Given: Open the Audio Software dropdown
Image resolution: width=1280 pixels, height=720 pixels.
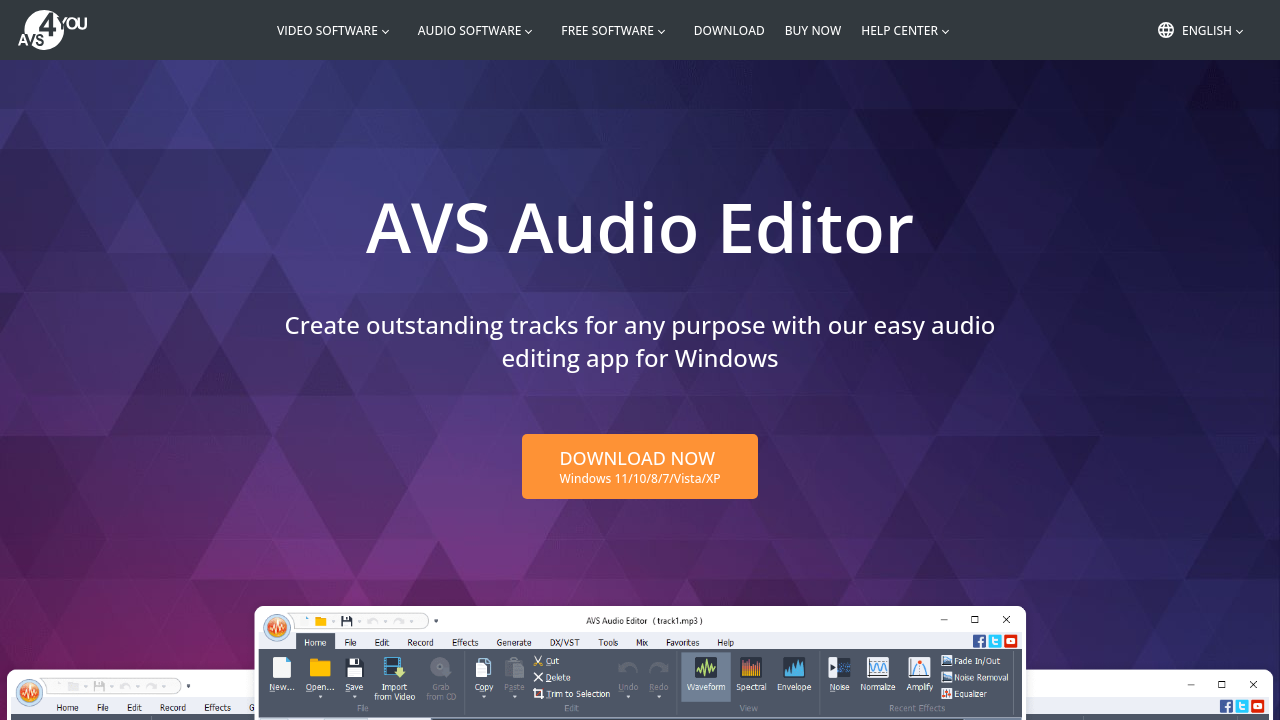Looking at the screenshot, I should click(475, 31).
